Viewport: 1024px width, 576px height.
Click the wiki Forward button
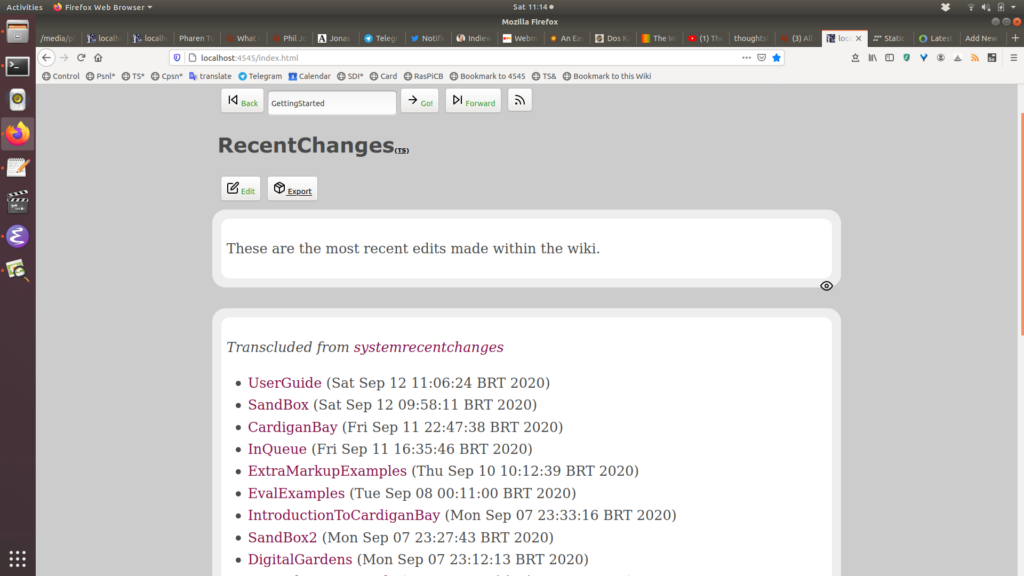pos(473,101)
